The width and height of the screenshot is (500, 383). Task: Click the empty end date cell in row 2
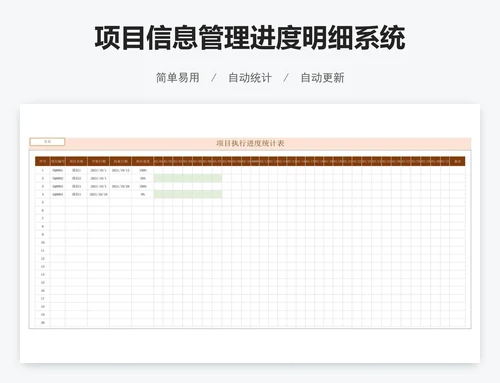click(x=120, y=178)
